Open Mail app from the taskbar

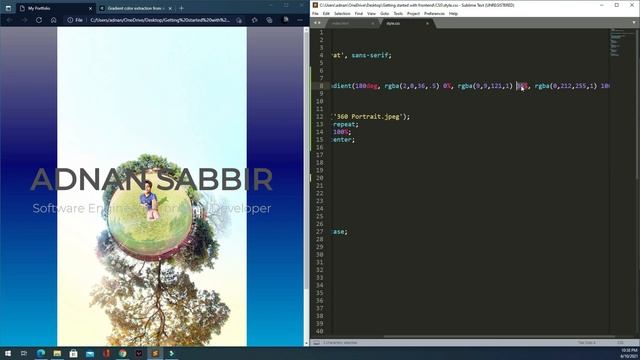click(x=90, y=353)
